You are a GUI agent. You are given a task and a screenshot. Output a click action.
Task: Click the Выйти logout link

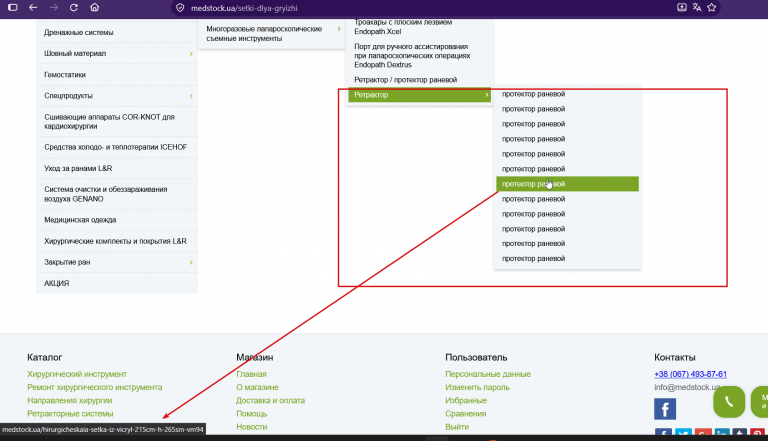[x=457, y=427]
